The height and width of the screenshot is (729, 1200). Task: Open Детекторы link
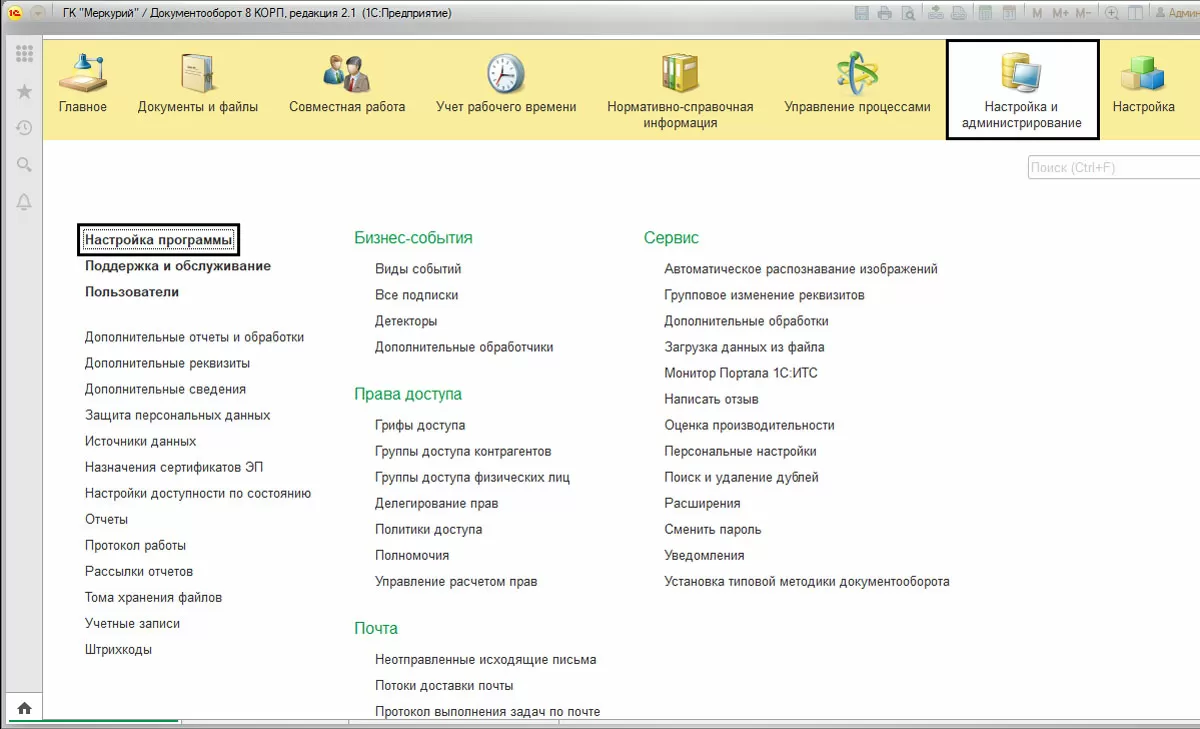coord(406,321)
